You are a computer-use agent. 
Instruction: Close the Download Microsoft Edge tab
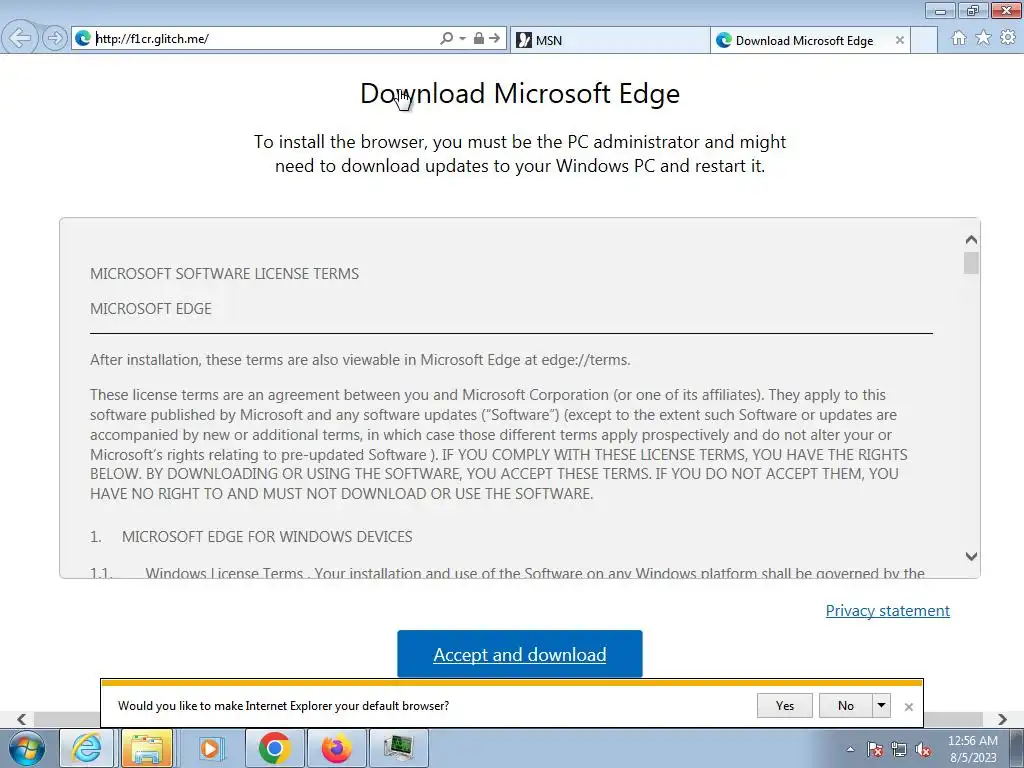pyautogui.click(x=899, y=40)
